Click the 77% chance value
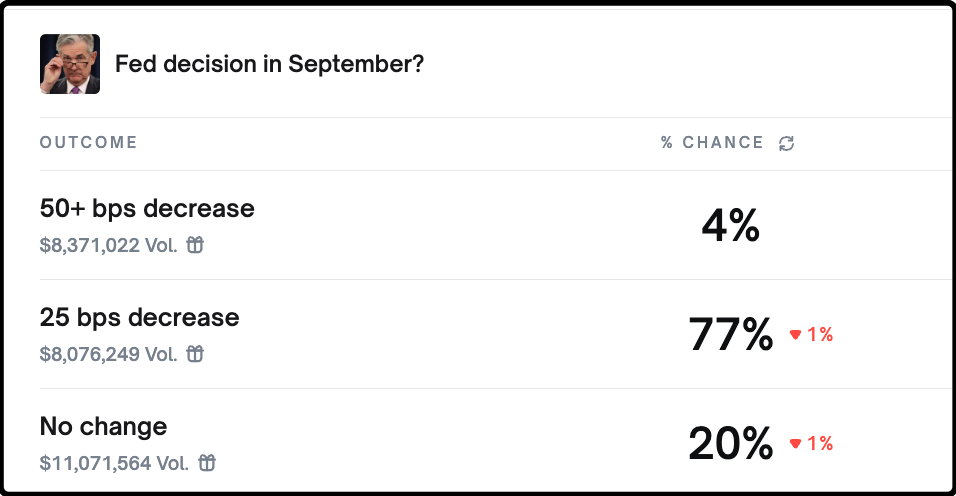The width and height of the screenshot is (956, 496). point(730,335)
